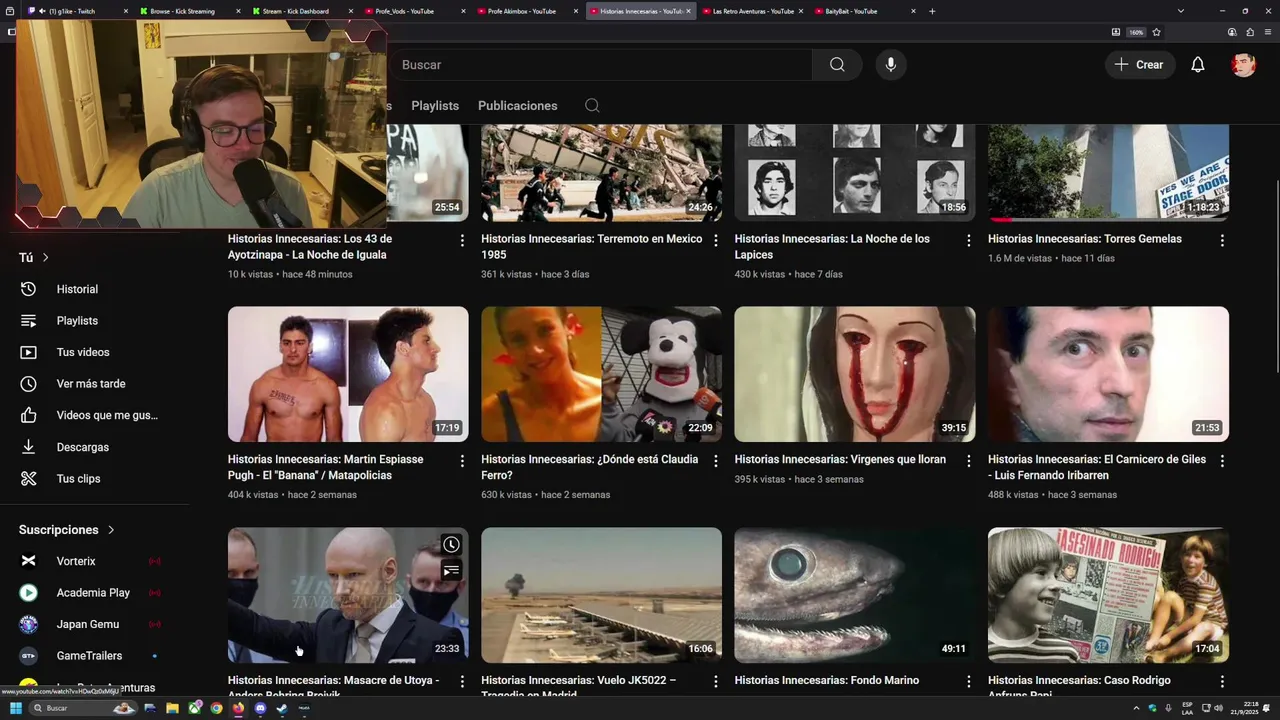Open options menu for Terremoto en Mexico video
This screenshot has width=1280, height=720.
[x=715, y=241]
